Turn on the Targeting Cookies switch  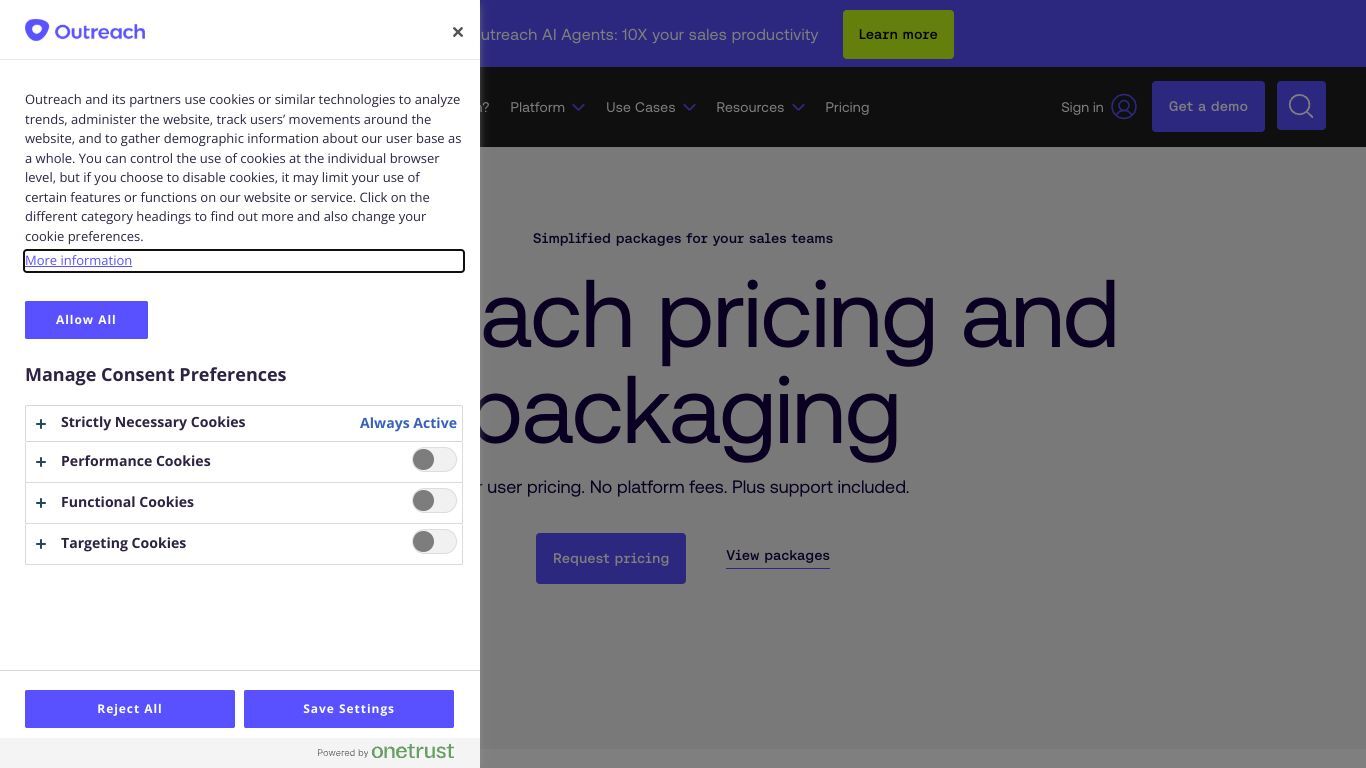click(x=434, y=542)
